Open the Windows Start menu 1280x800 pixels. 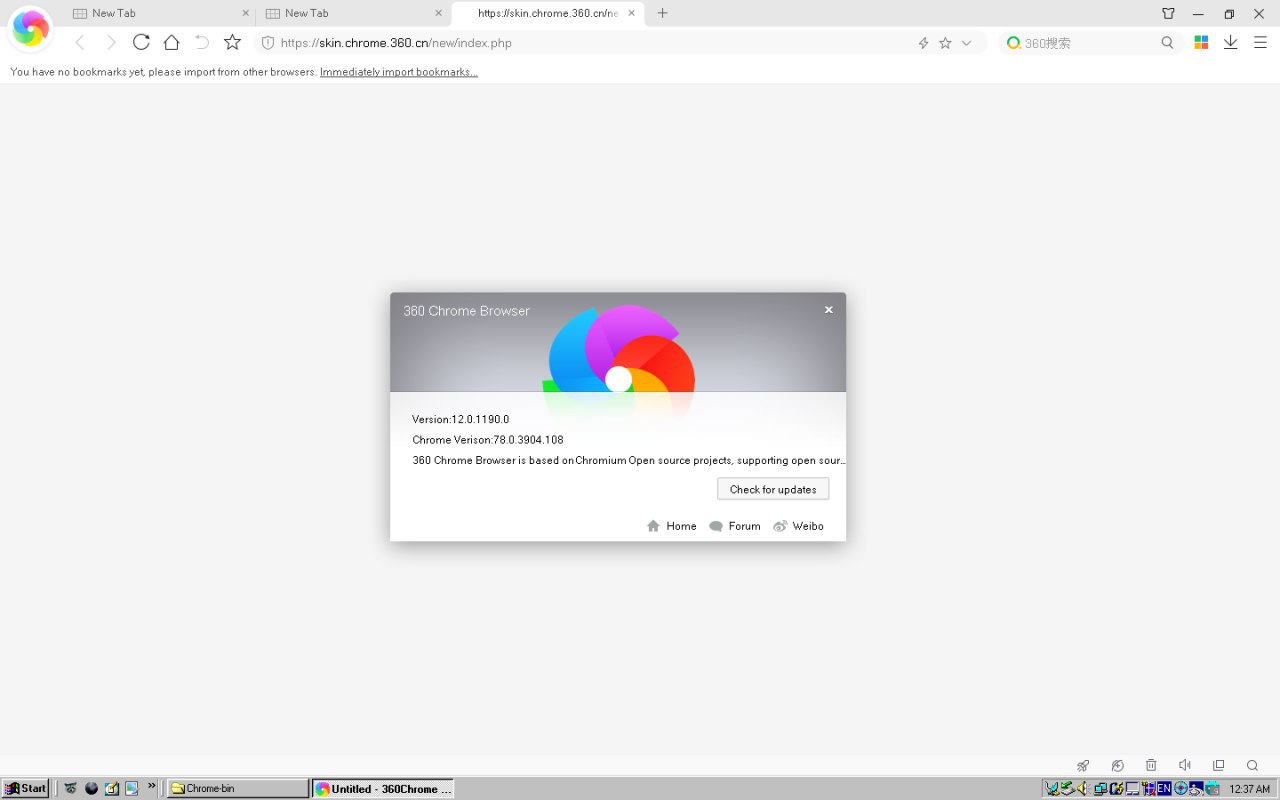tap(26, 788)
